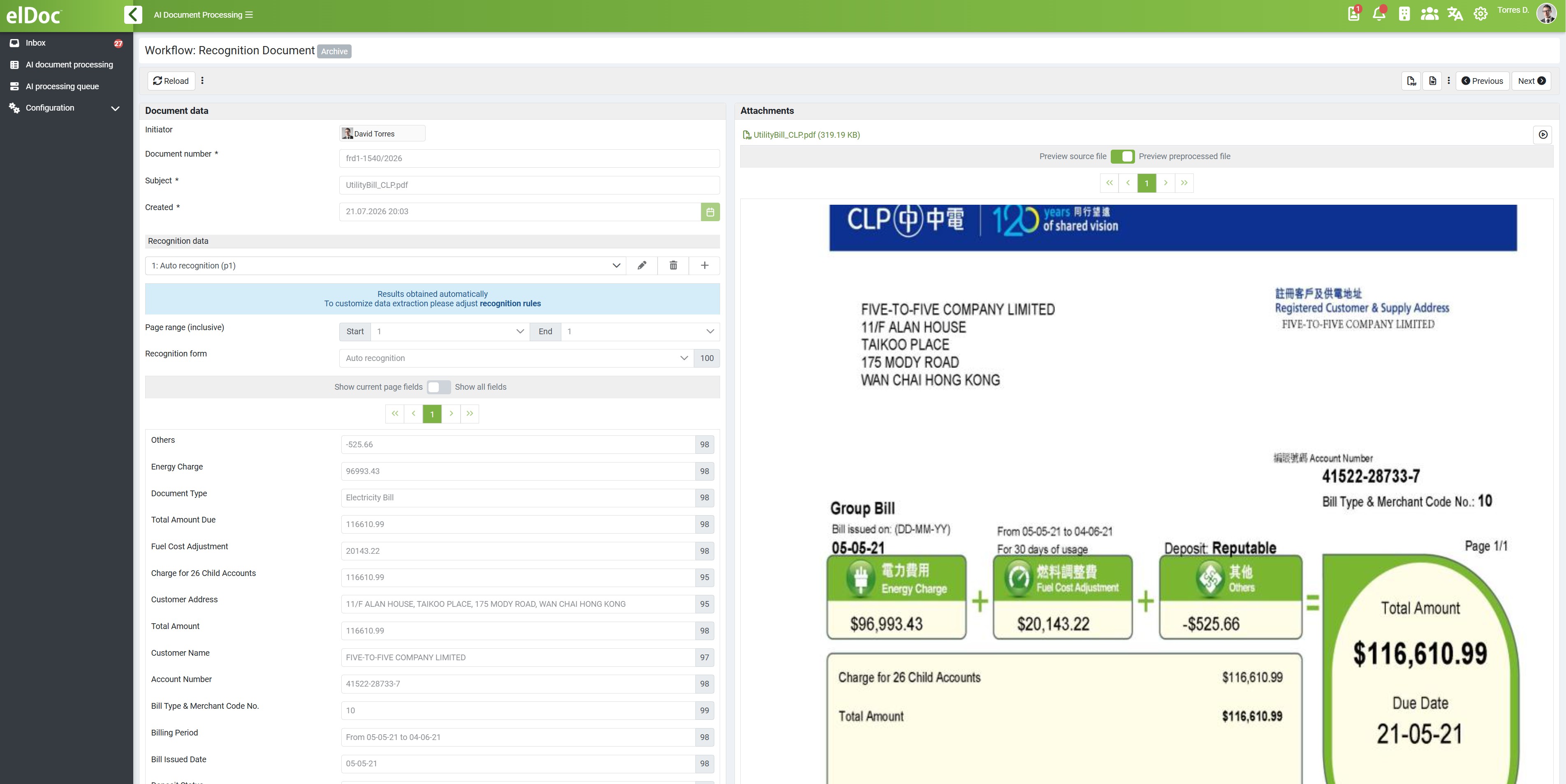Click the Customer Address field
1566x784 pixels.
pos(518,604)
